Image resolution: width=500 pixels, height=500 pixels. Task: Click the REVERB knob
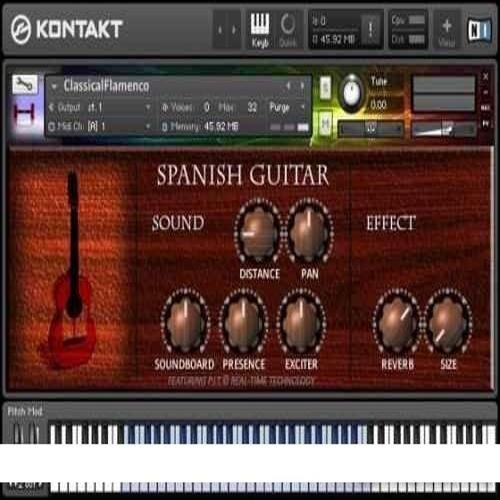pos(397,322)
